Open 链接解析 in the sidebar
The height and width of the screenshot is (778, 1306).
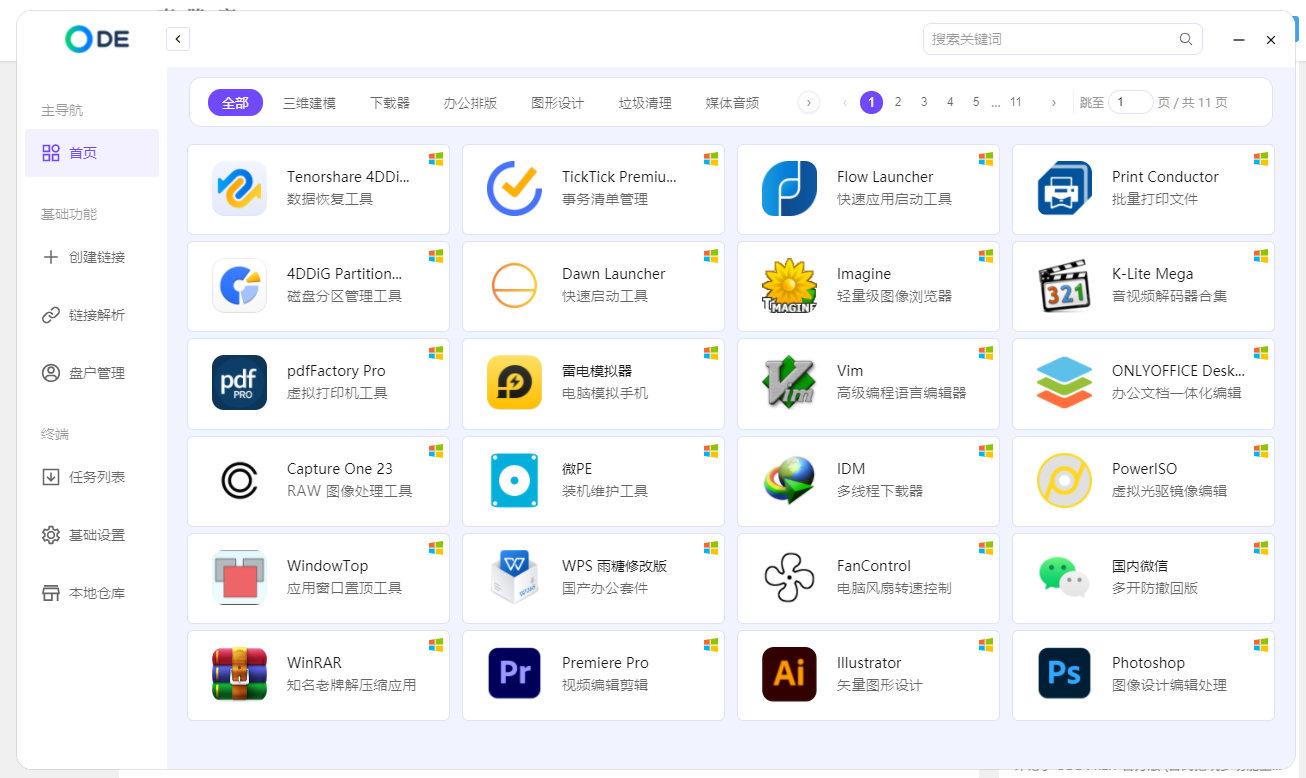92,315
